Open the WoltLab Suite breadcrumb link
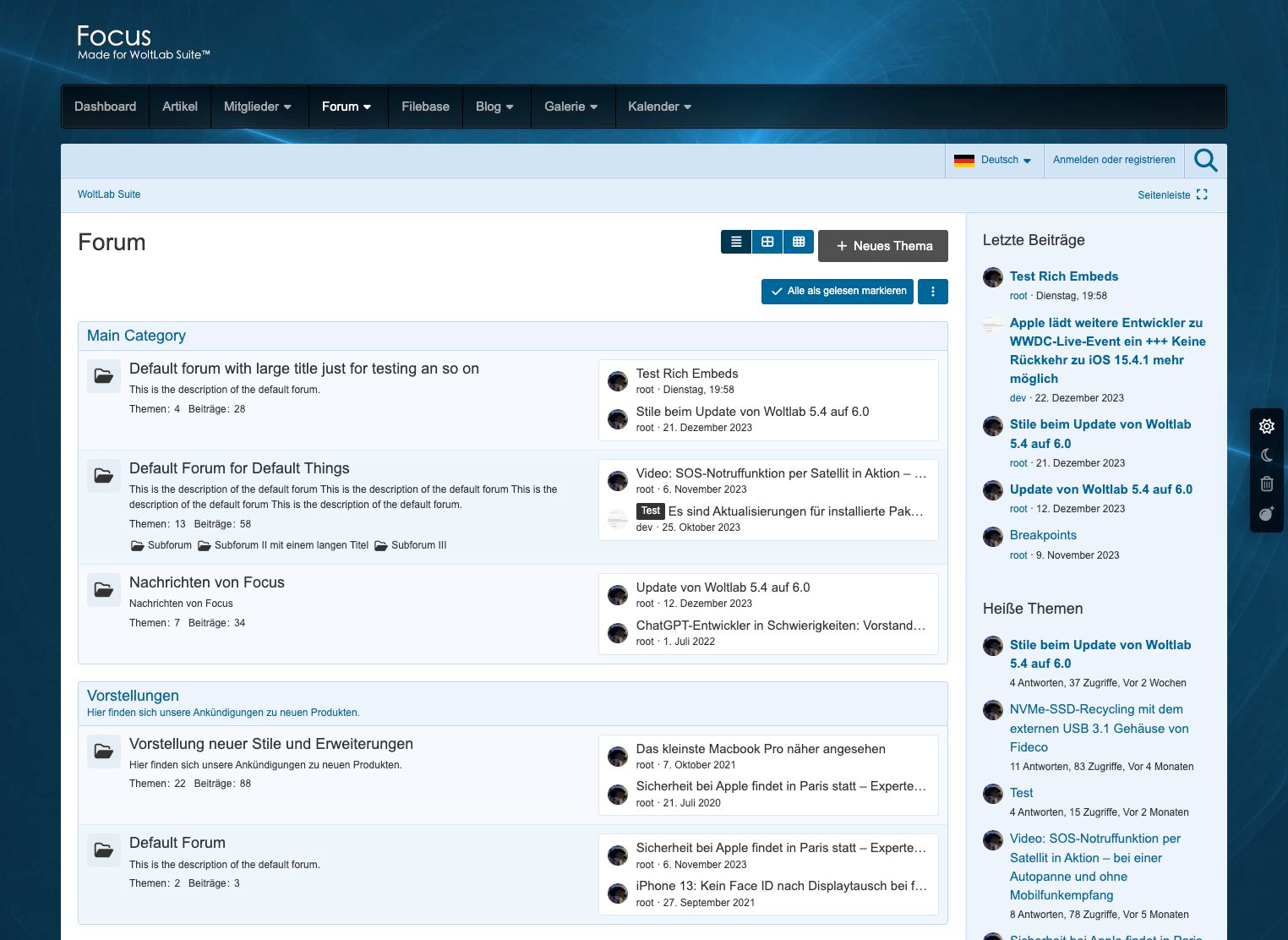Viewport: 1288px width, 940px height. 109,194
